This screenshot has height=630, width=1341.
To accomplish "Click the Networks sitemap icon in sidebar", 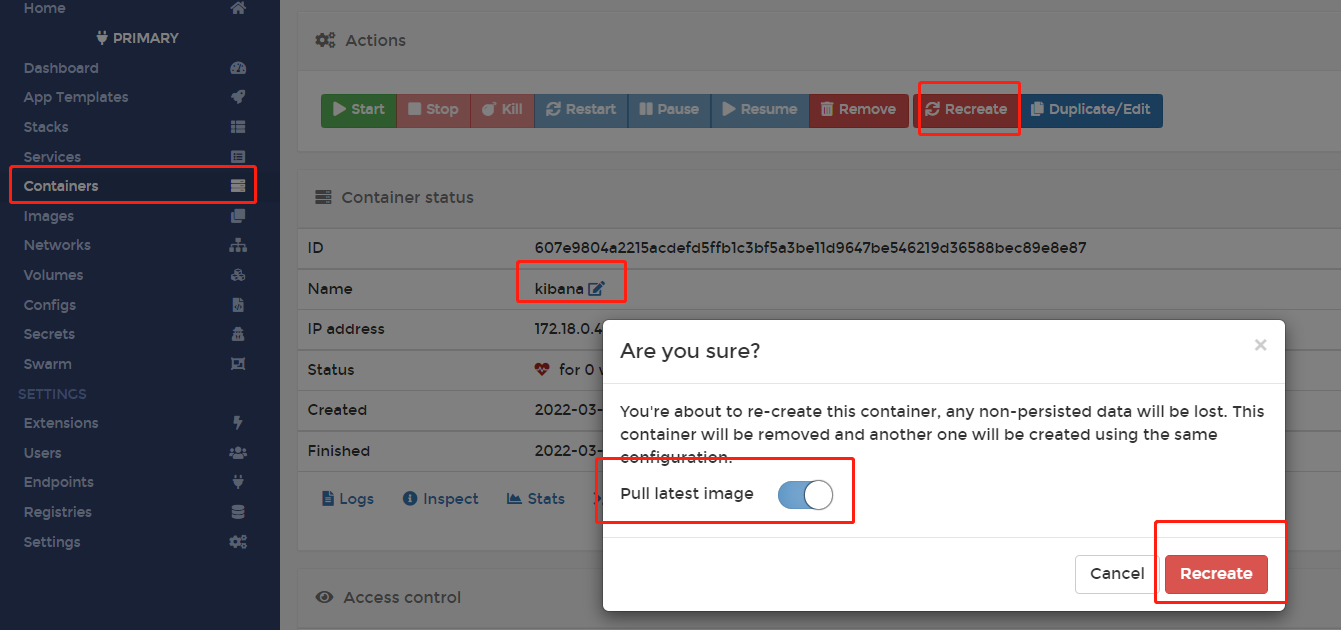I will 237,245.
